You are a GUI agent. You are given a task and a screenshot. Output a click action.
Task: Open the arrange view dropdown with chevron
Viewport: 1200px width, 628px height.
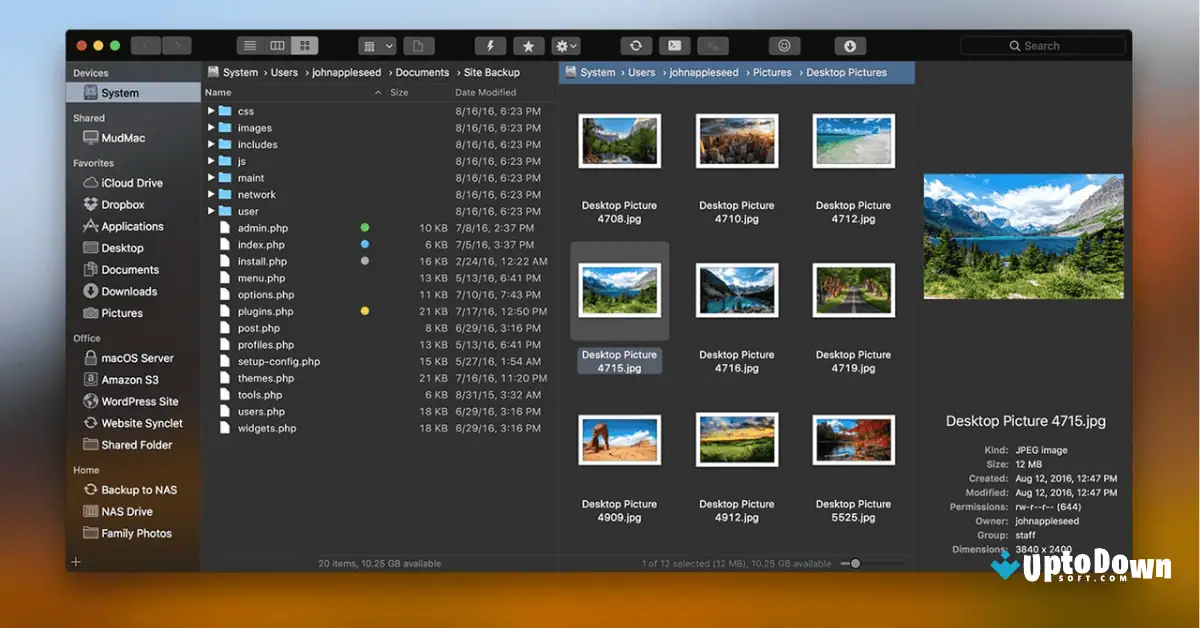(377, 45)
